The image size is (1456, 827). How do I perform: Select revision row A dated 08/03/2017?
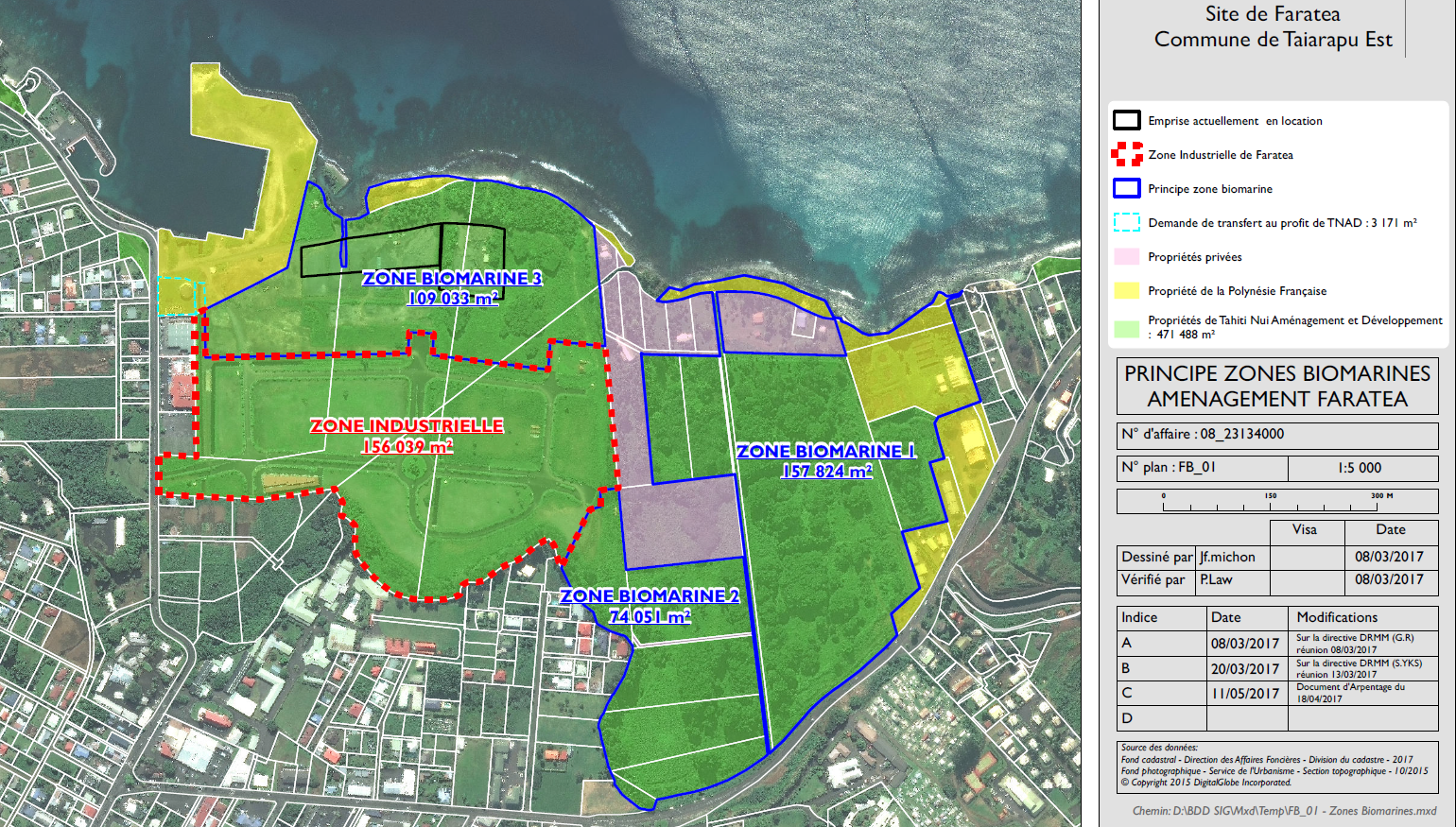click(x=1276, y=643)
